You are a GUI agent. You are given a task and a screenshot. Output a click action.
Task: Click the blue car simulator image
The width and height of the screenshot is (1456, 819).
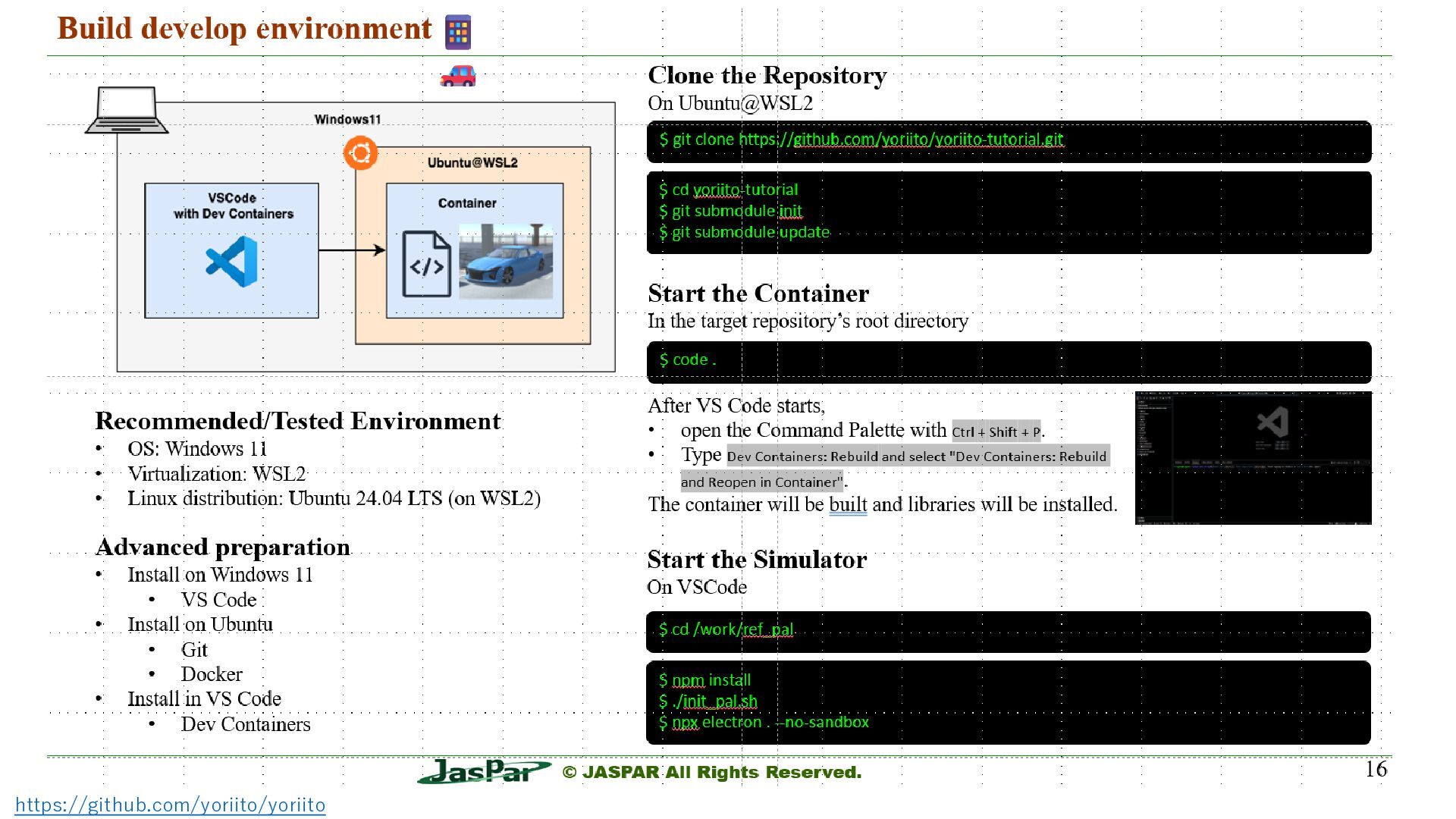click(506, 262)
